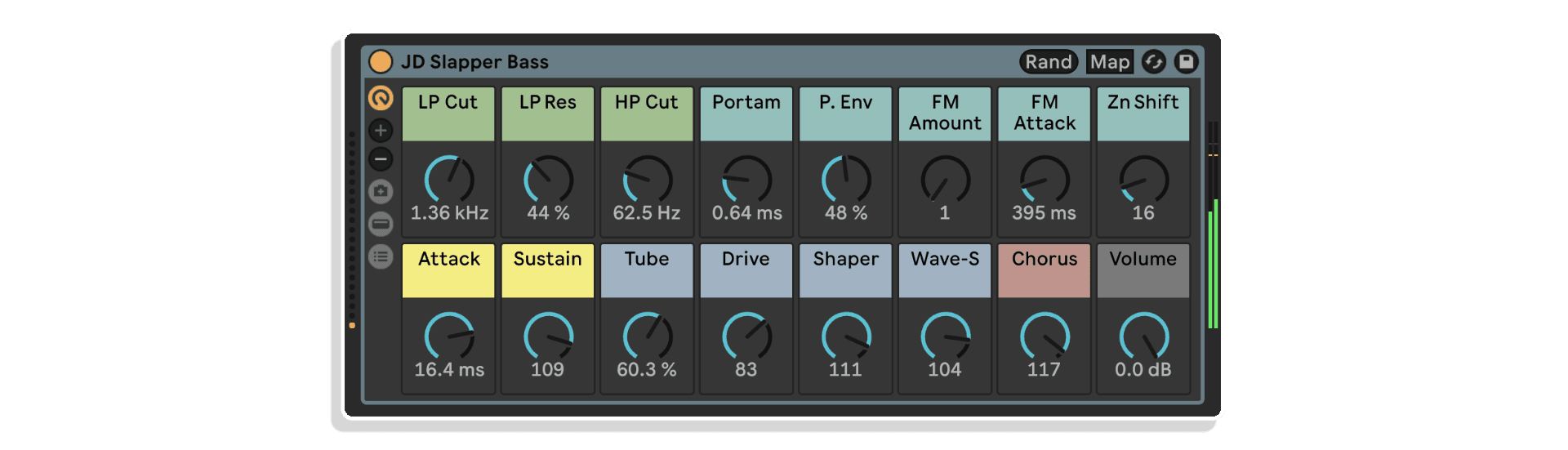Click the FM Attack knob
The width and height of the screenshot is (1568, 450).
[1045, 180]
